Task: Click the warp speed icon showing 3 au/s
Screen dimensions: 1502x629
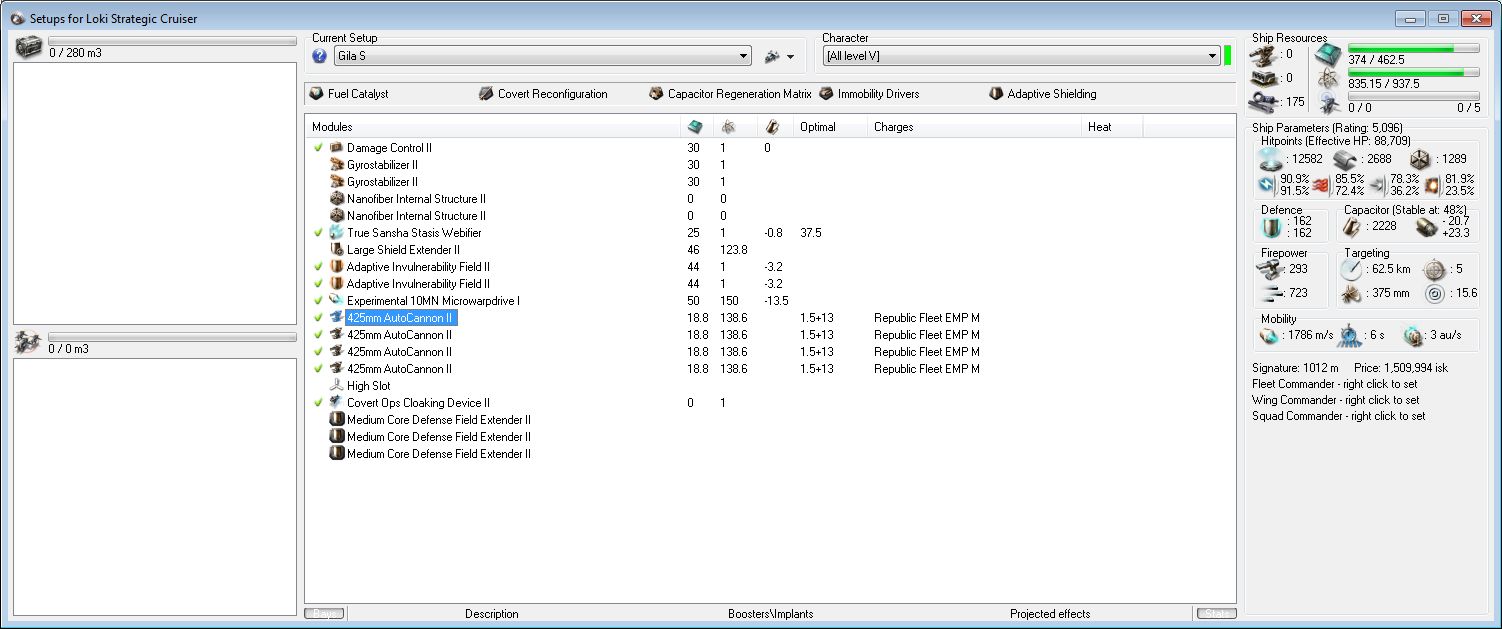Action: point(1412,336)
